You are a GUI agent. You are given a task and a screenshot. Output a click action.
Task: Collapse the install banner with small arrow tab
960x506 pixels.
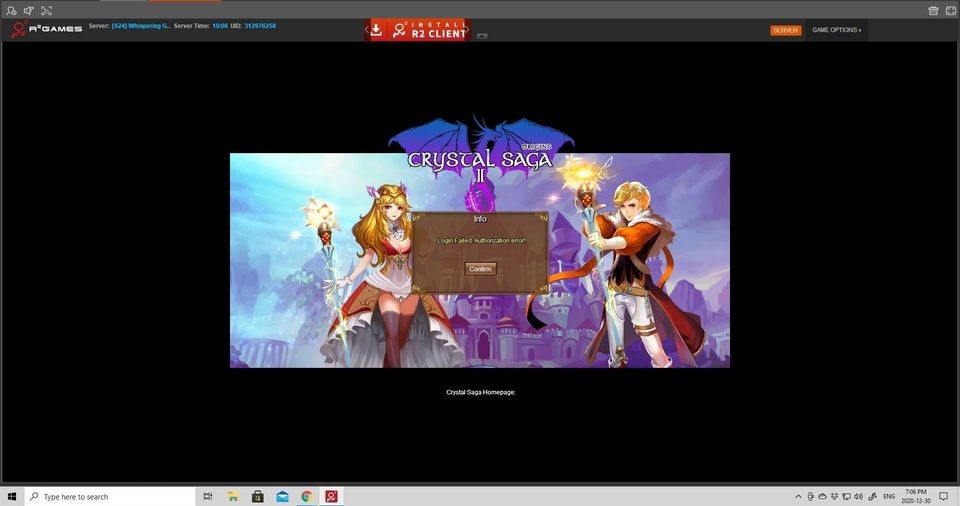[x=482, y=36]
